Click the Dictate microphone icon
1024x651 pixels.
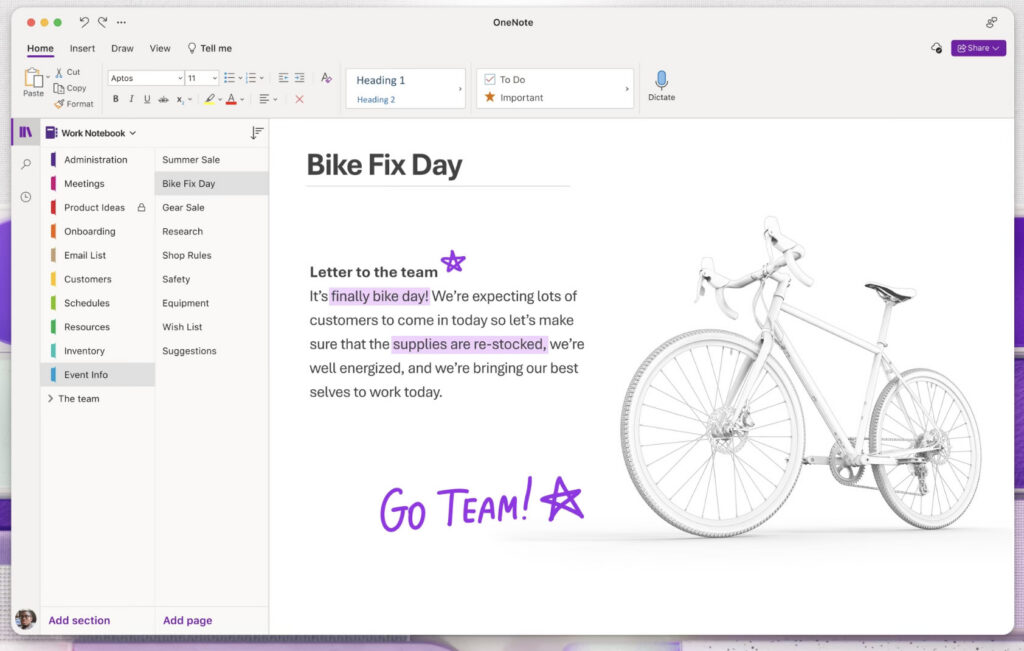point(661,81)
